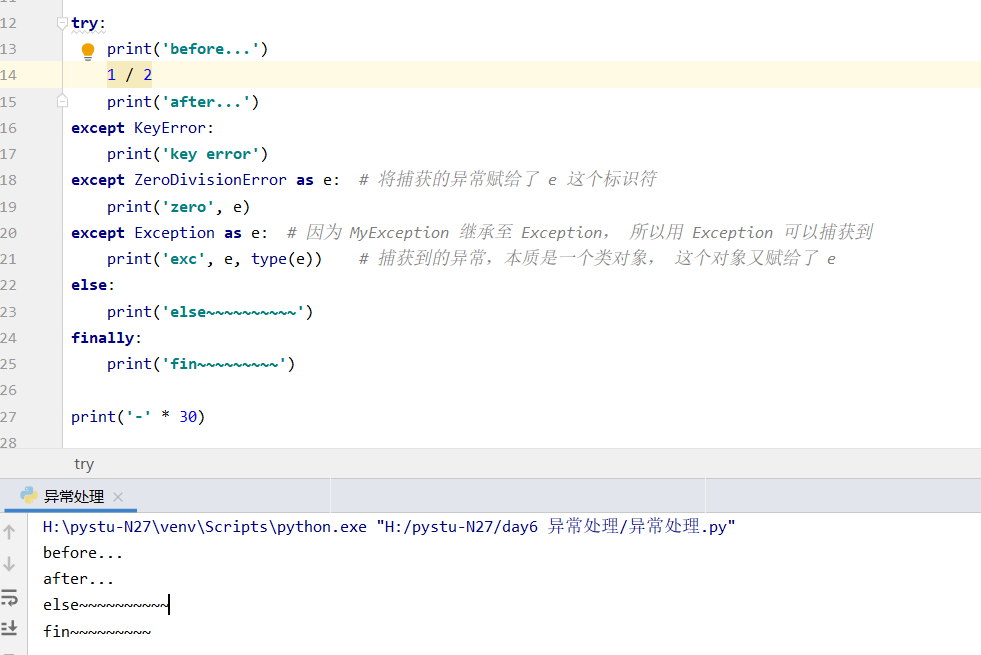Click the up arrow in run console
Screen dimensions: 981x655
[10, 533]
